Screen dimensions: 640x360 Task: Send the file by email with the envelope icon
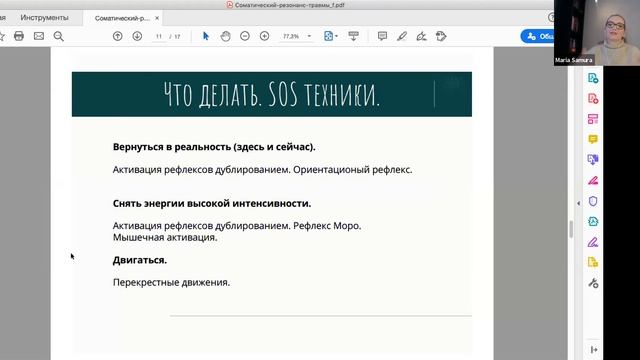39,36
